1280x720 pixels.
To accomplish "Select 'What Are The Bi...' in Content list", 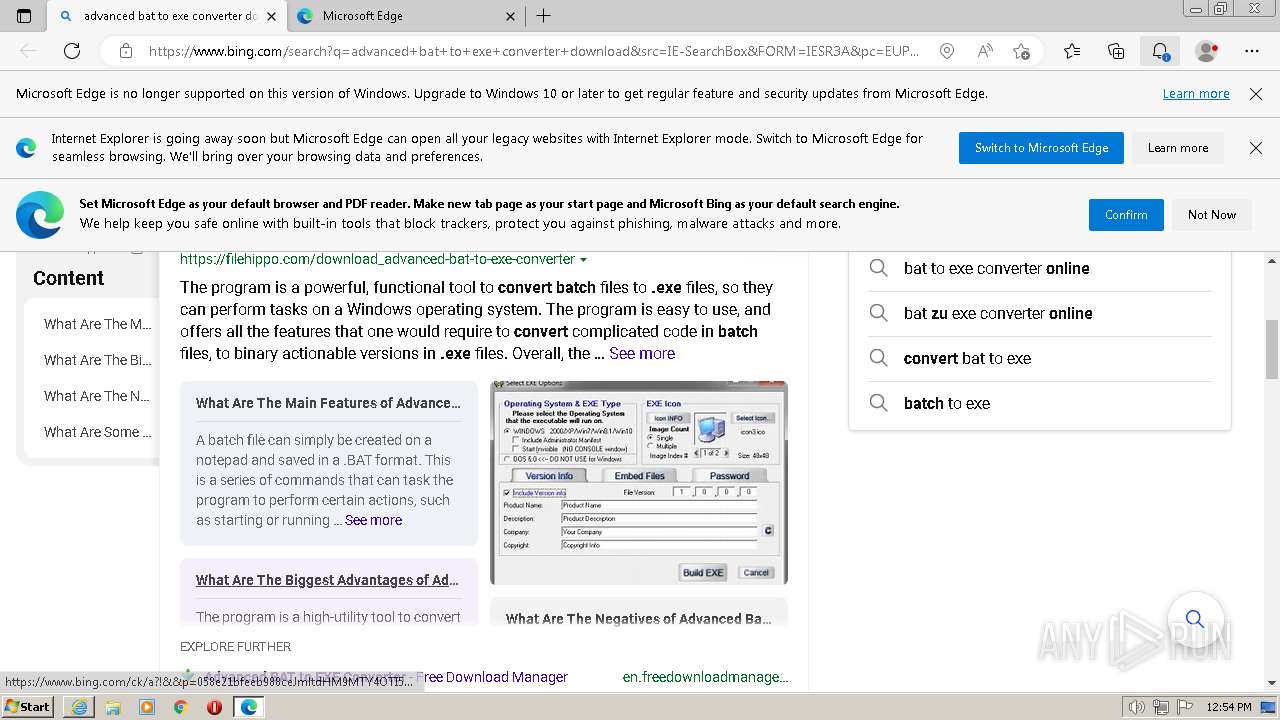I will 98,360.
